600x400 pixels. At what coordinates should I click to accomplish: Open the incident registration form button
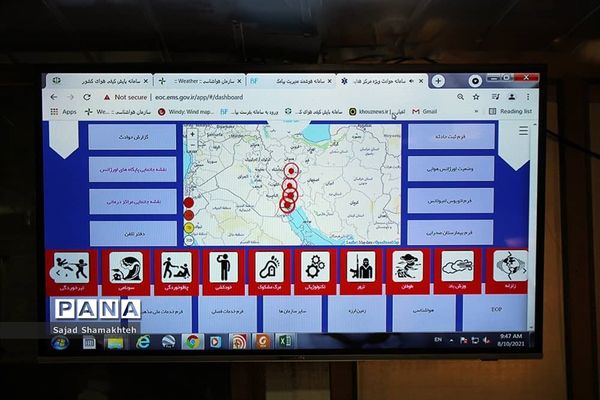(451, 136)
